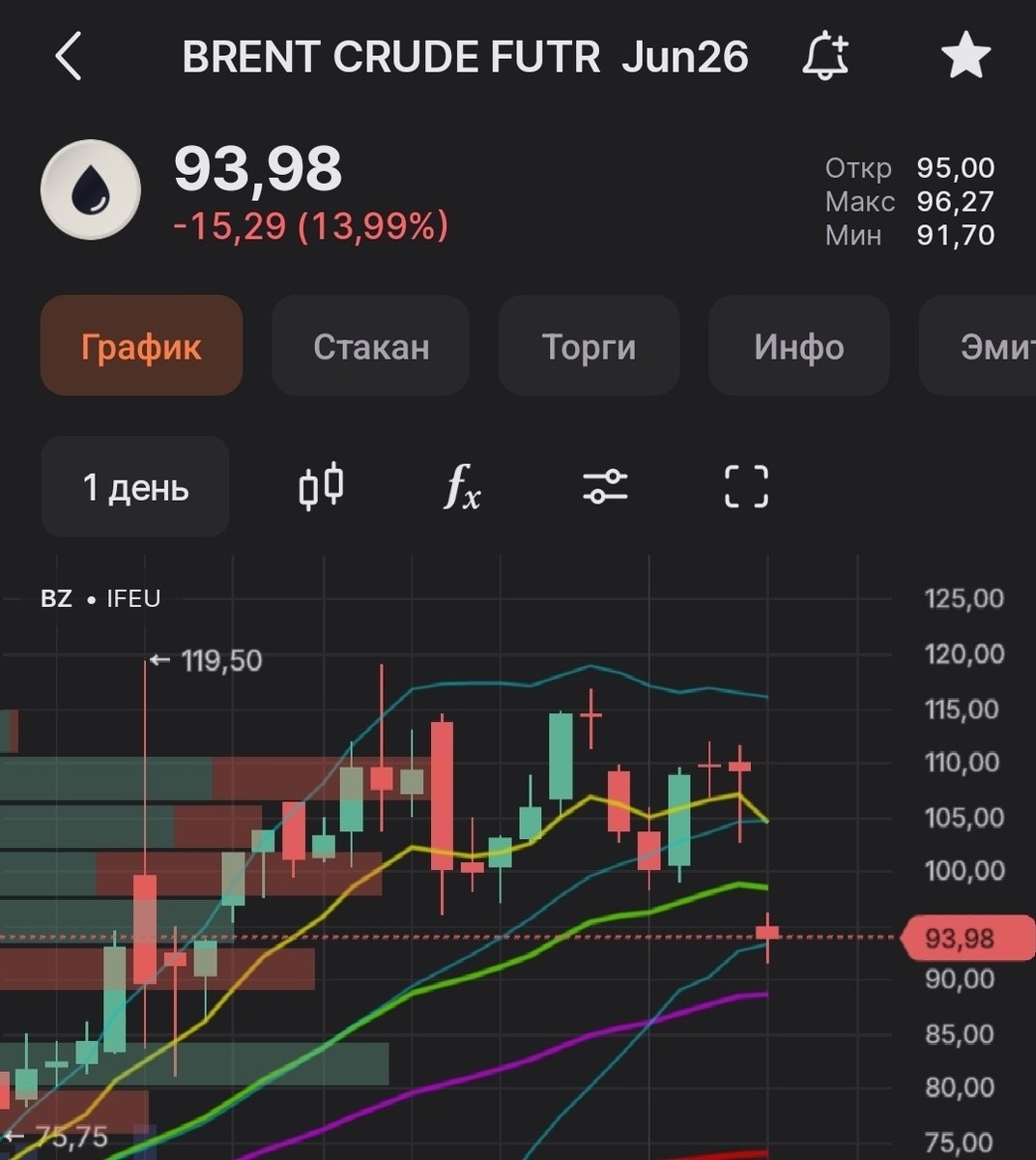Screen dimensions: 1036x1160
Task: Go back using the left arrow
Action: click(x=69, y=56)
